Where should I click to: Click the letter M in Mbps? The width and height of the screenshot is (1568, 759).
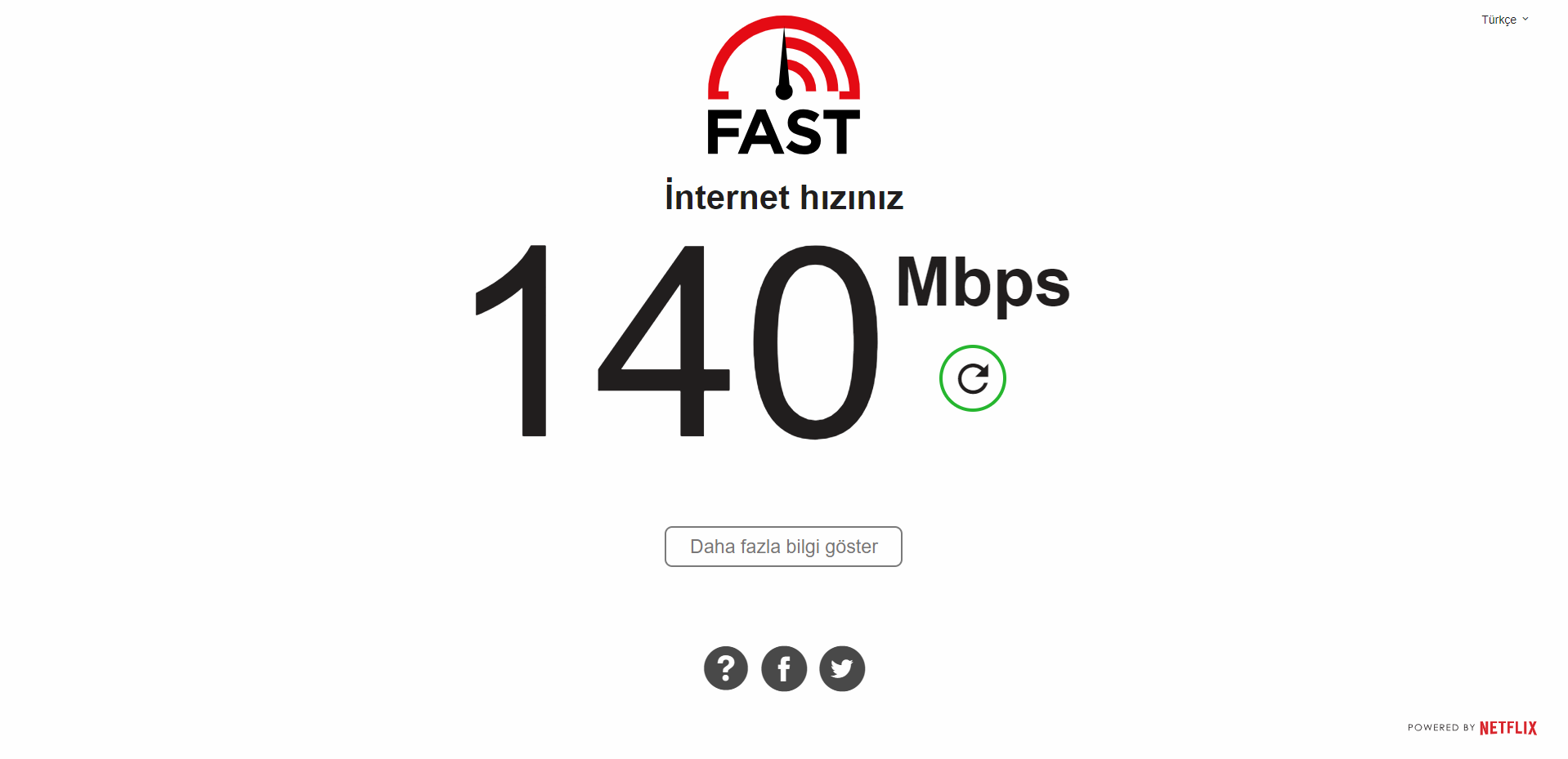928,281
